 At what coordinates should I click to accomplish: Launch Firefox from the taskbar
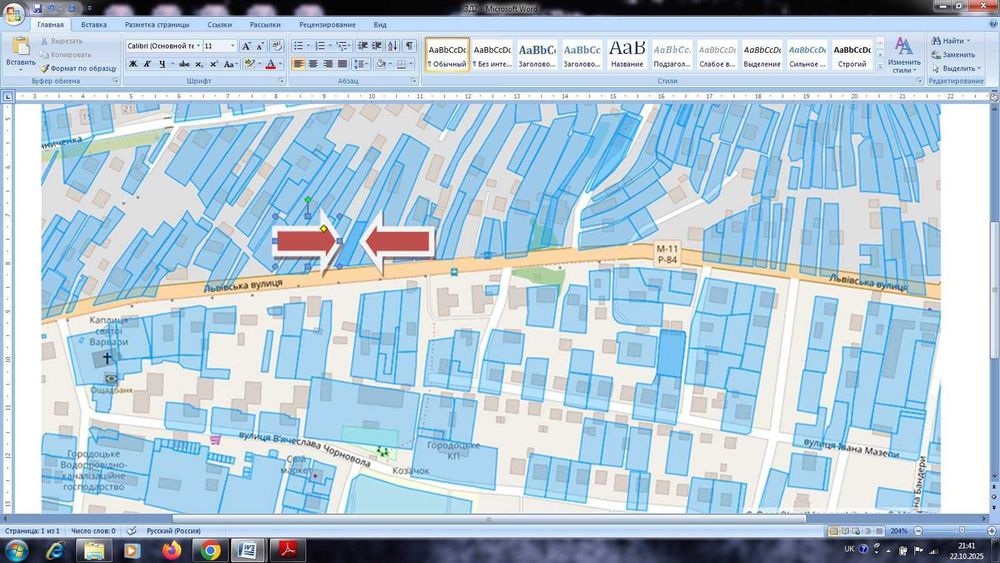pyautogui.click(x=171, y=550)
